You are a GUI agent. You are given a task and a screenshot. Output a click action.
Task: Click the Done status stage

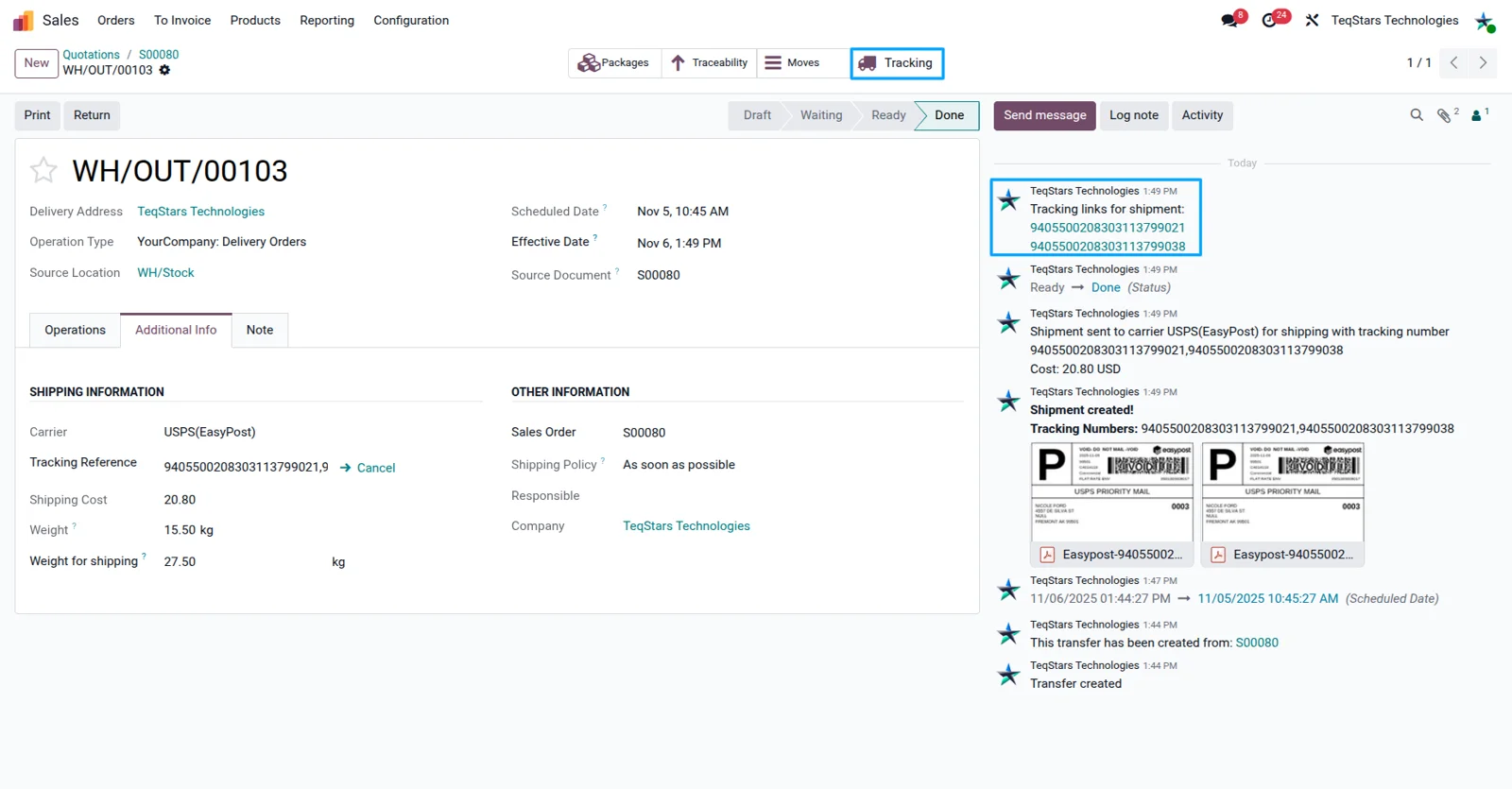coord(950,115)
